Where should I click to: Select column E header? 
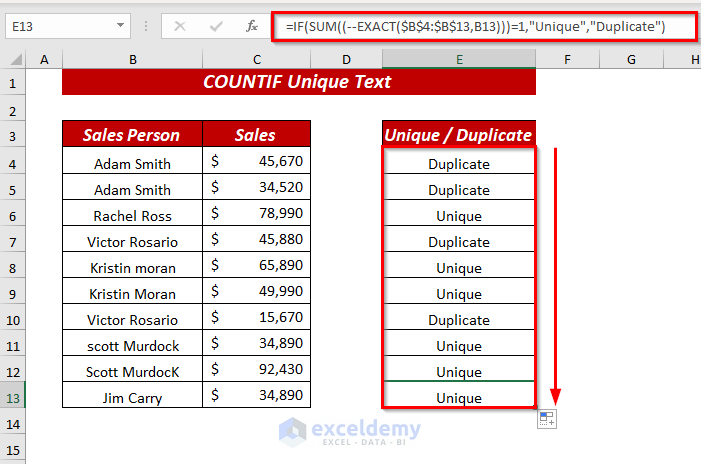click(459, 59)
